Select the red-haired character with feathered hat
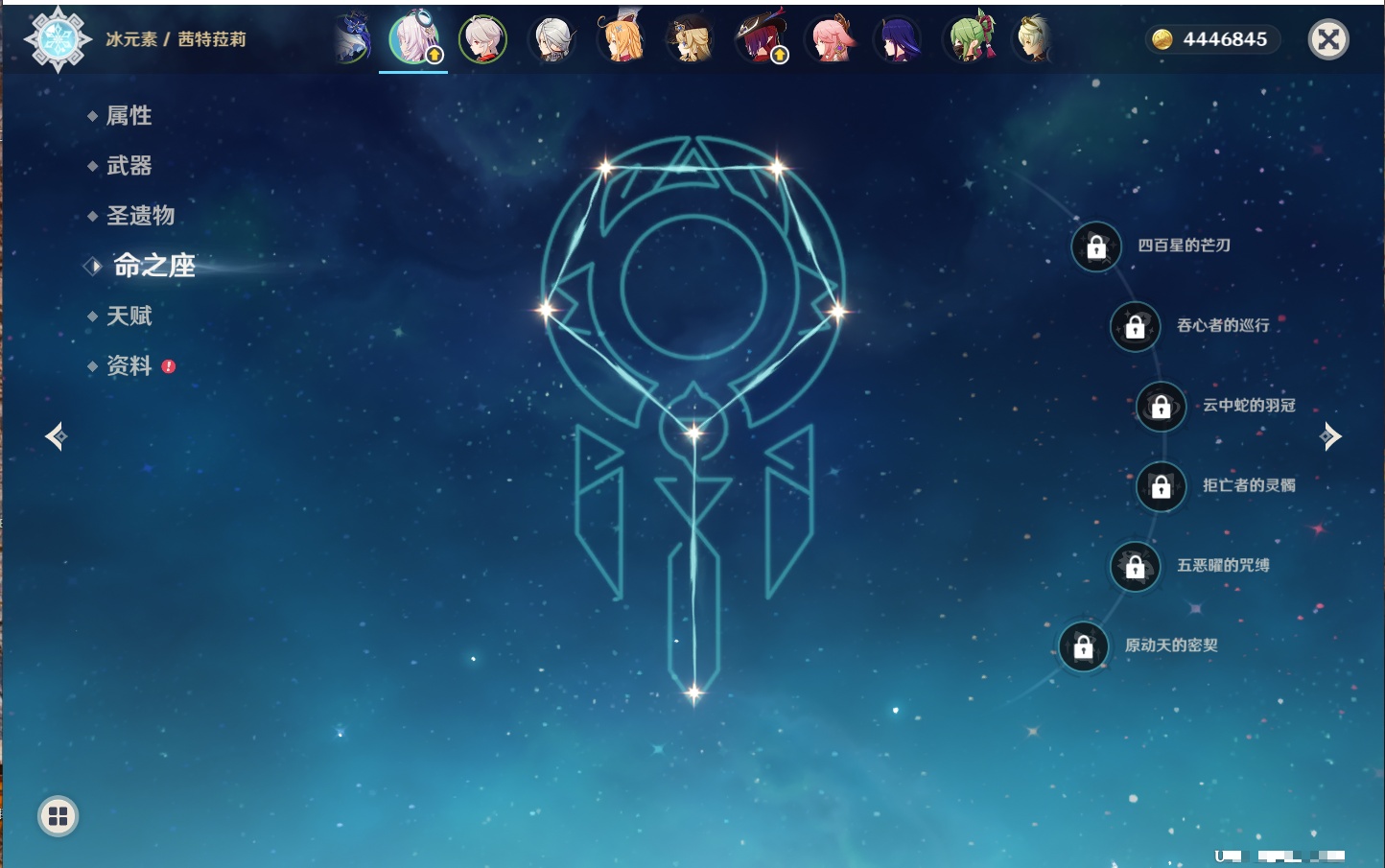The image size is (1385, 868). click(x=761, y=39)
